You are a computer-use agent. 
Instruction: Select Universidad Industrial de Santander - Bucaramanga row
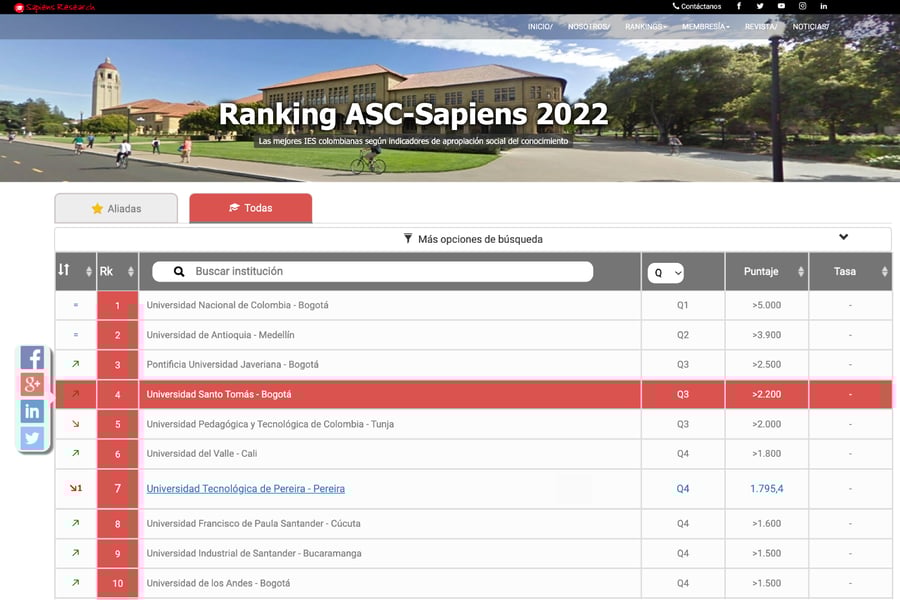coord(474,553)
